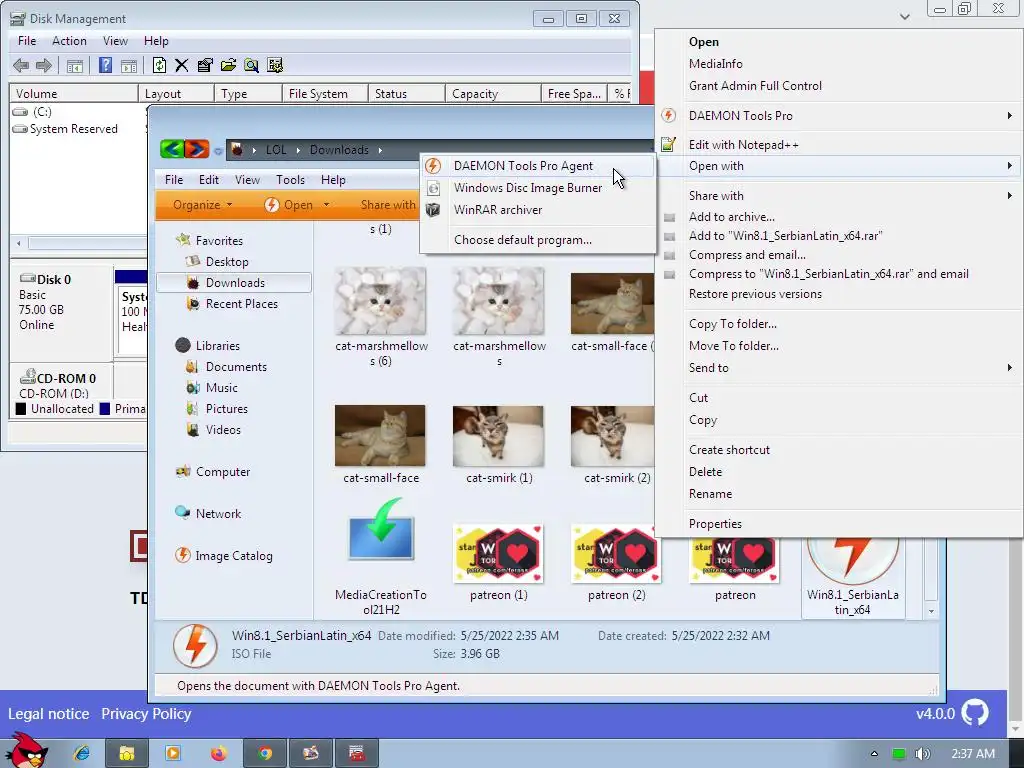This screenshot has width=1024, height=768.
Task: Click the GitHub logo icon
Action: (x=975, y=713)
